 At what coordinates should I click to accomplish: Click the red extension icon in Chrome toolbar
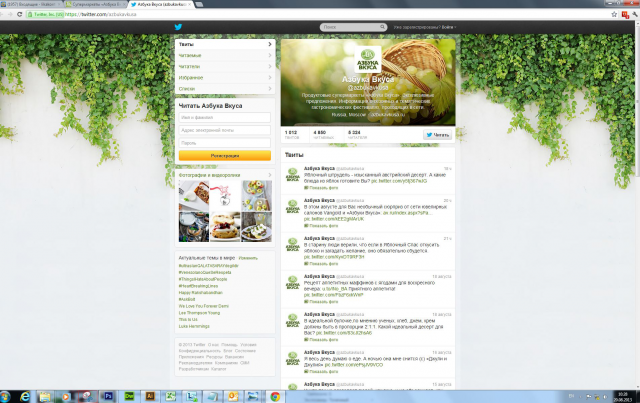click(625, 15)
